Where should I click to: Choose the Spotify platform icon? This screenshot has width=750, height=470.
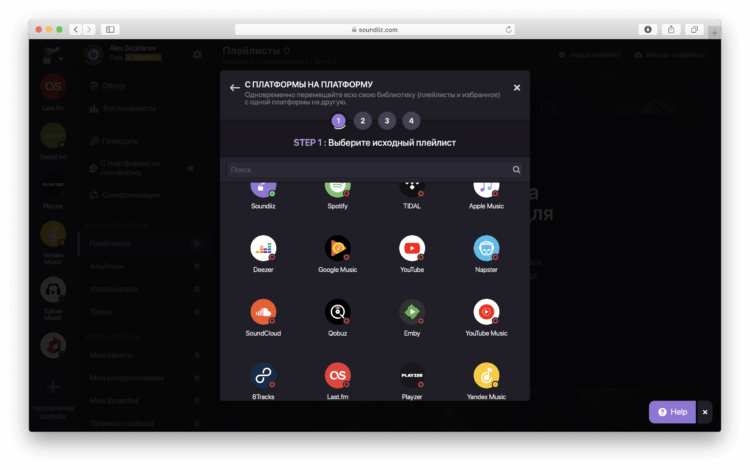point(338,190)
